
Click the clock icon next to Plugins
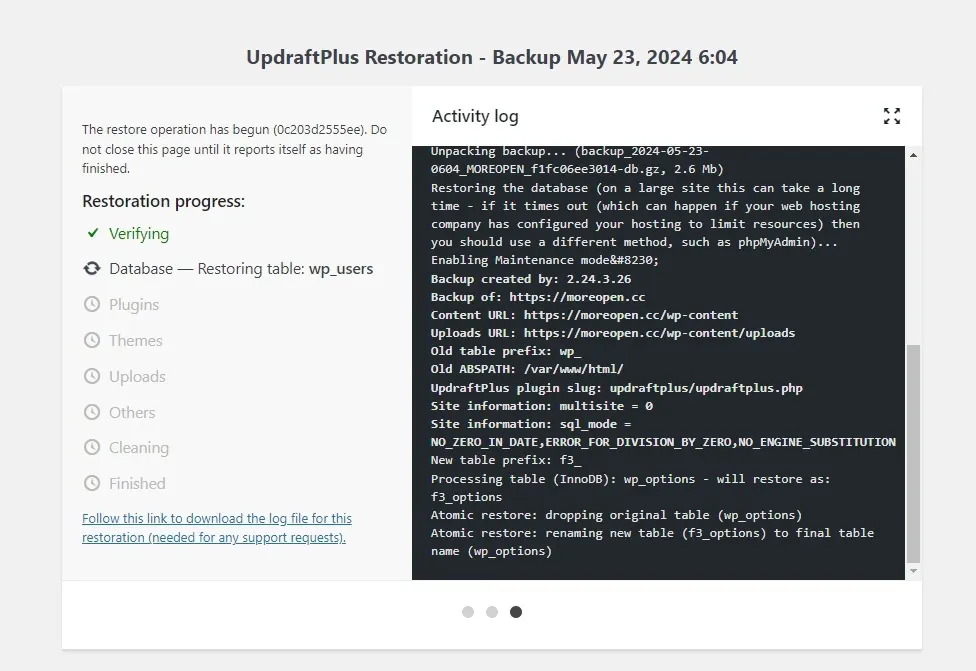[x=92, y=304]
